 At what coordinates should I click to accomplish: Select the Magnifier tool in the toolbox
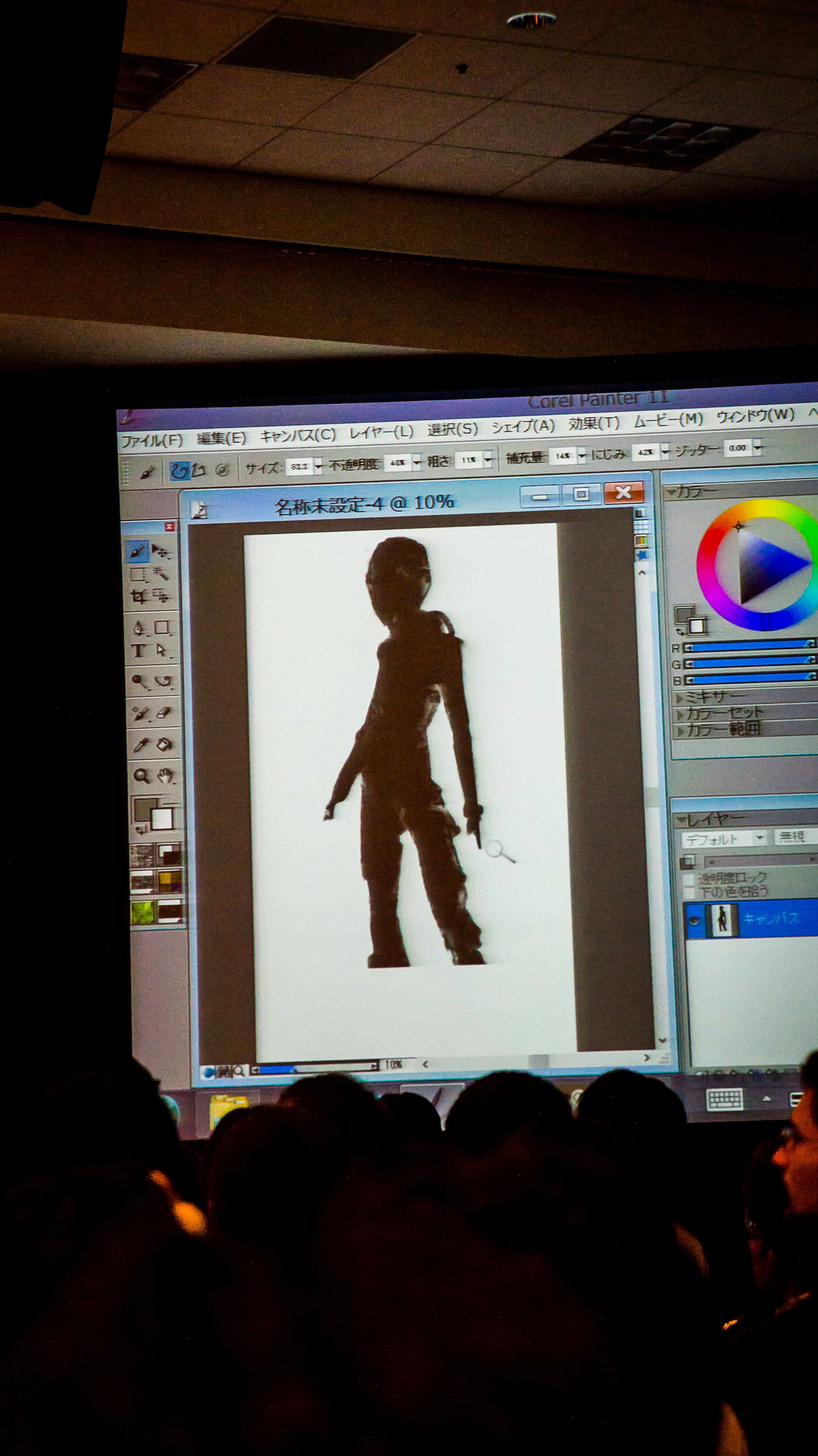coord(141,776)
